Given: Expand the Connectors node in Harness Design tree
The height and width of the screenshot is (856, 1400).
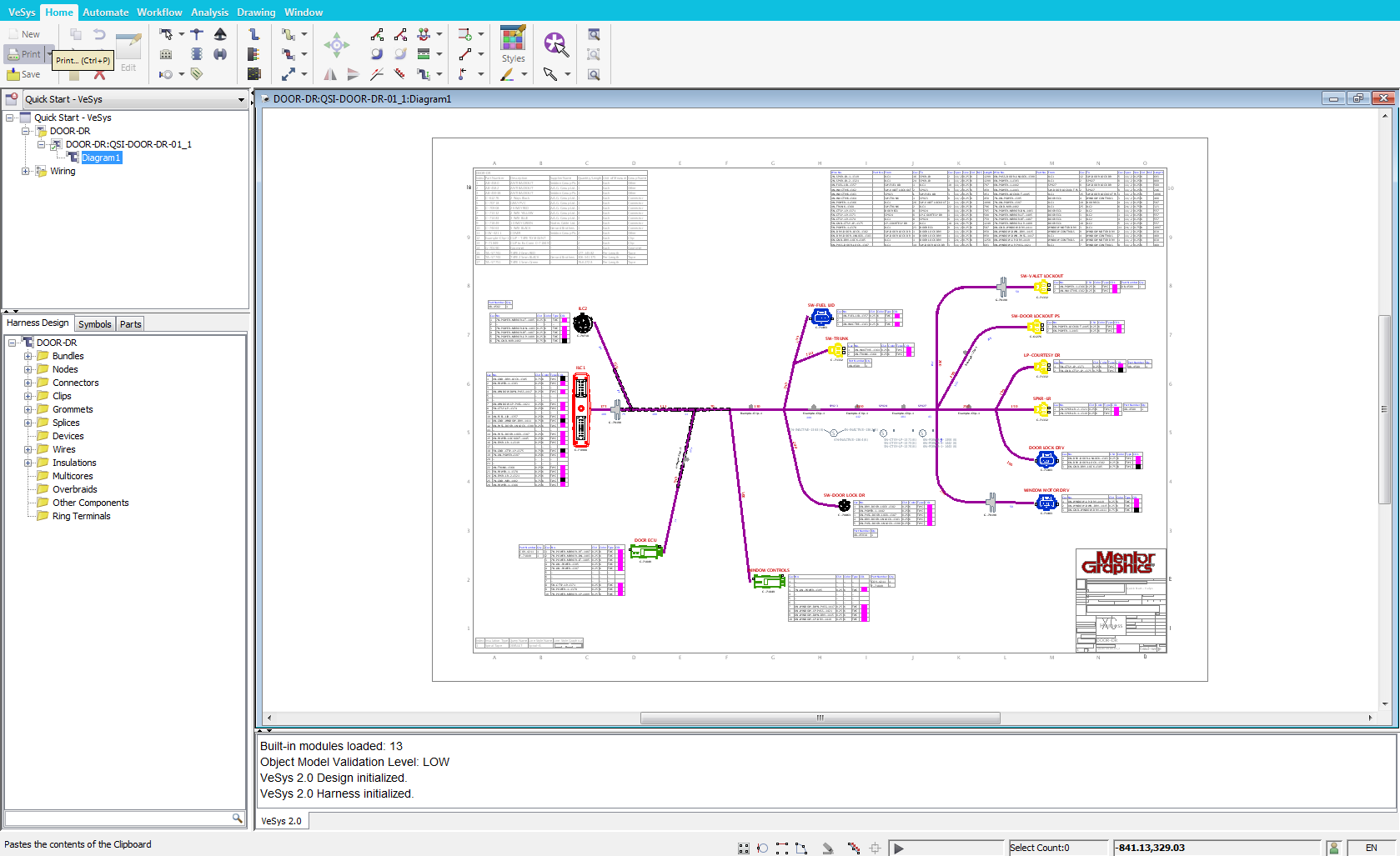Looking at the screenshot, I should click(28, 383).
